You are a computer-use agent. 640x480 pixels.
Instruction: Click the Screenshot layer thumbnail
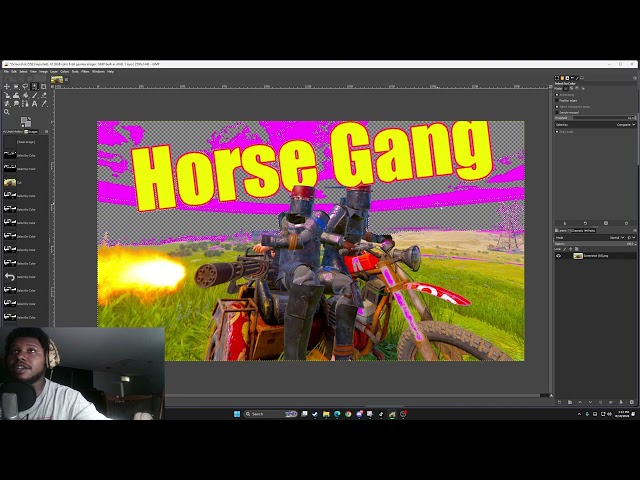click(x=578, y=256)
